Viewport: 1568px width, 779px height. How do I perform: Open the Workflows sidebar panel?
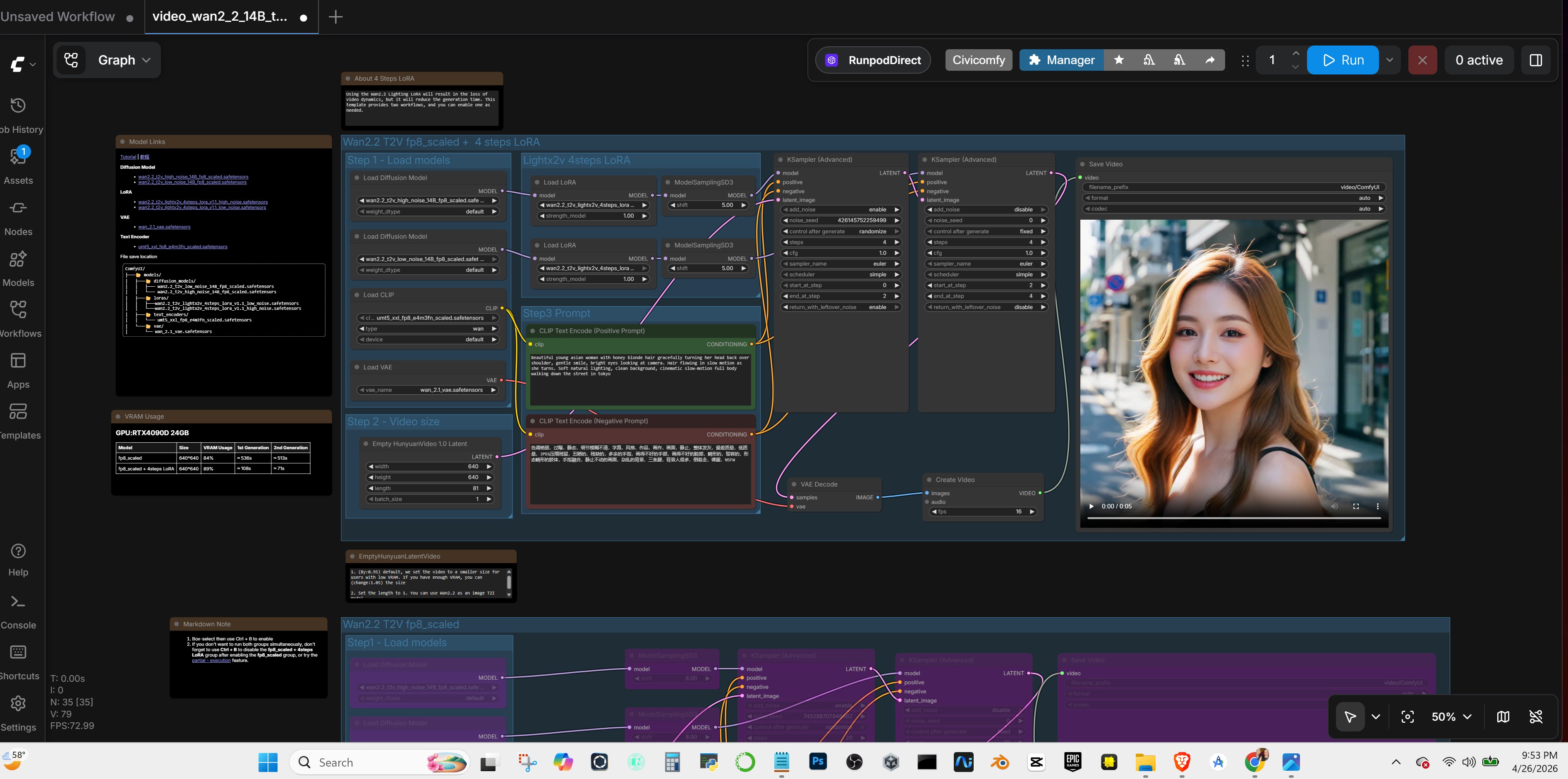18,319
